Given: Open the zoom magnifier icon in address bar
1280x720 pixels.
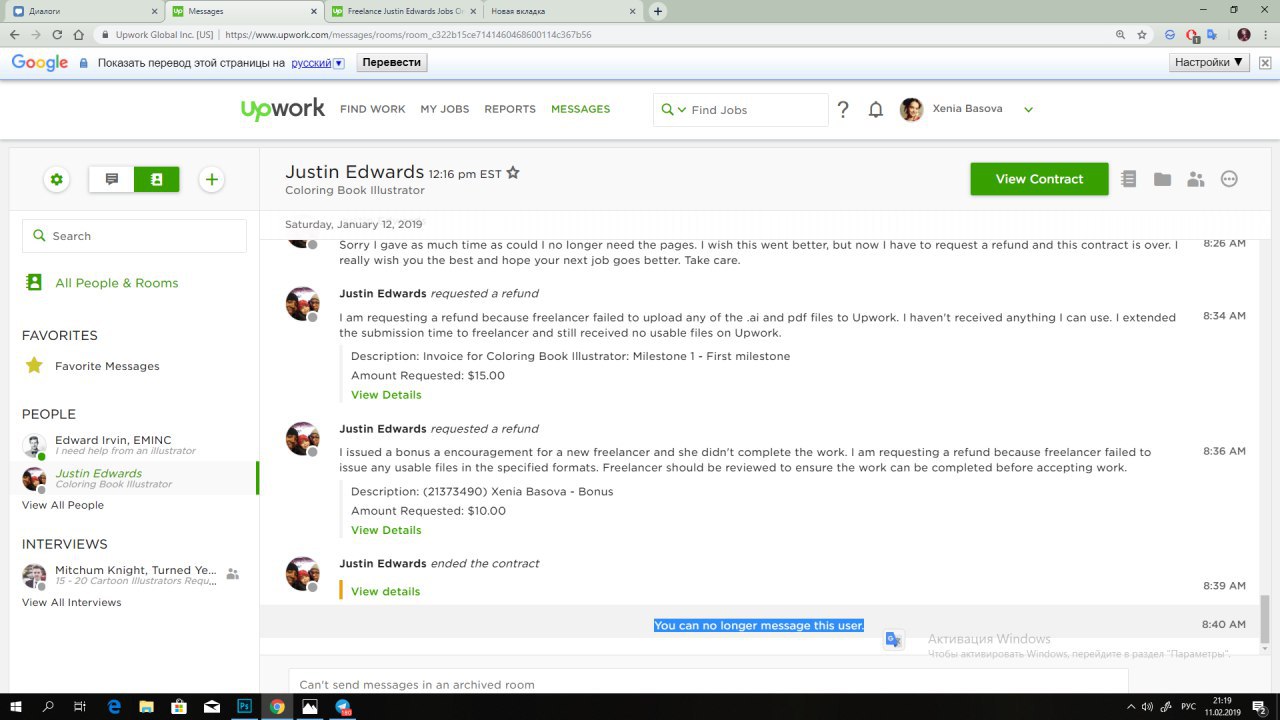Looking at the screenshot, I should coord(1121,34).
